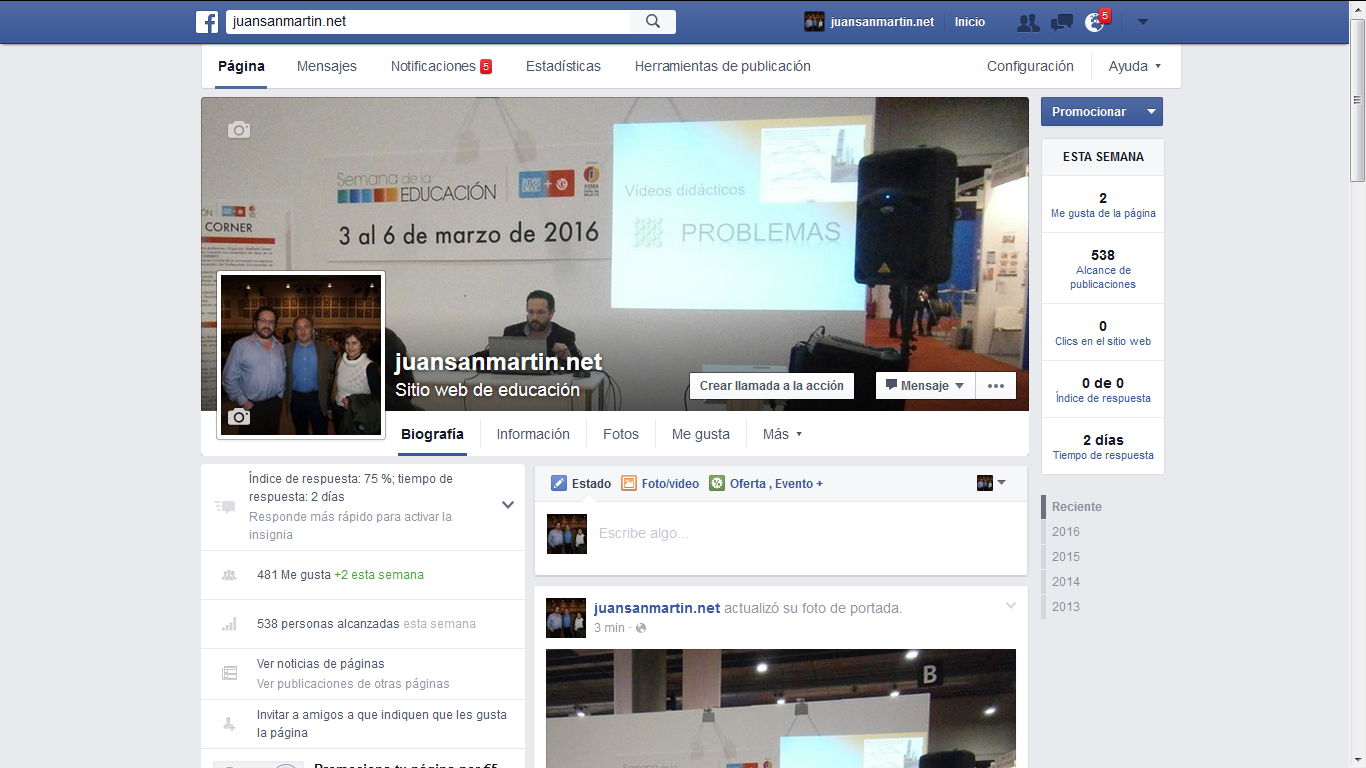The width and height of the screenshot is (1366, 768).
Task: Expand the response rate chevron
Action: click(508, 505)
